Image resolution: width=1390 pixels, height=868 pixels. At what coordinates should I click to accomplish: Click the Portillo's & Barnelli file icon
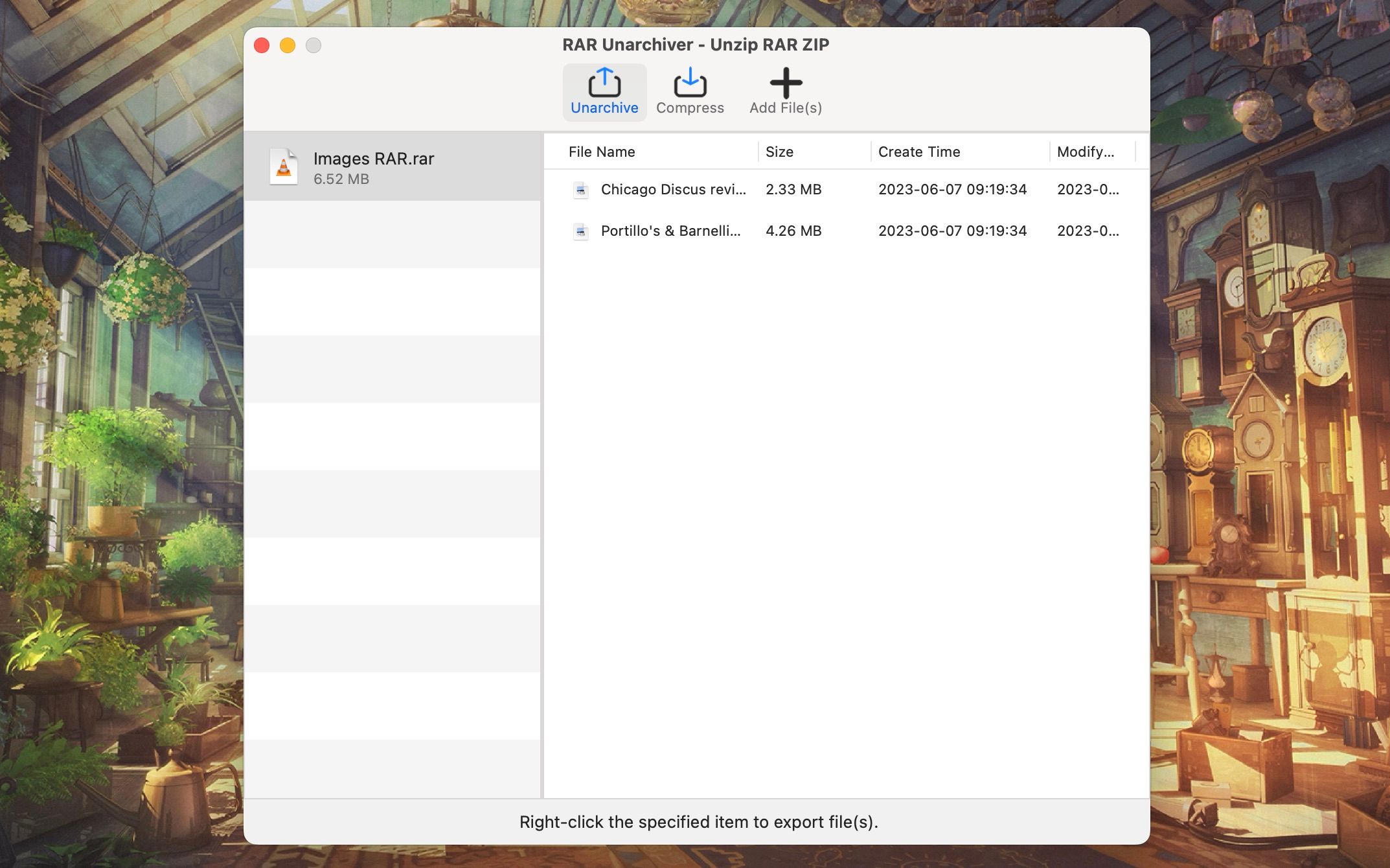coord(581,231)
